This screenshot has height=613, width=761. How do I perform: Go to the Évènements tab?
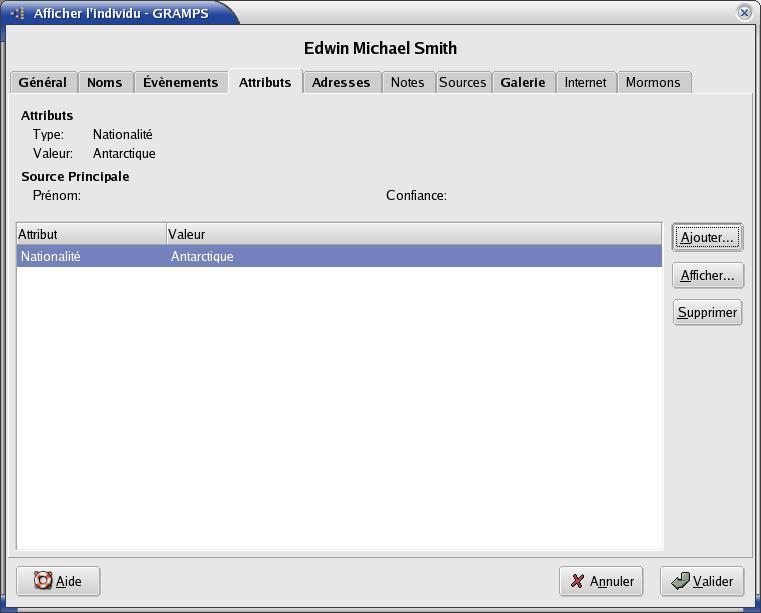tap(180, 83)
